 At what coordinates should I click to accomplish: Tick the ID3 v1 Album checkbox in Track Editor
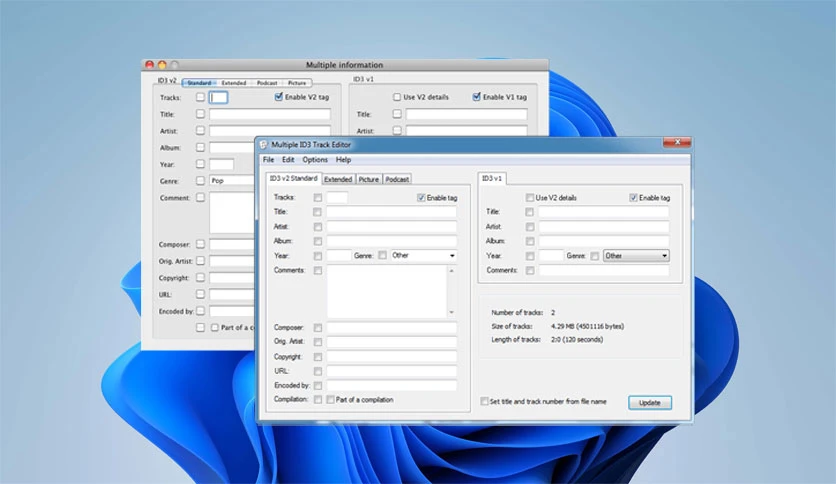tap(529, 241)
